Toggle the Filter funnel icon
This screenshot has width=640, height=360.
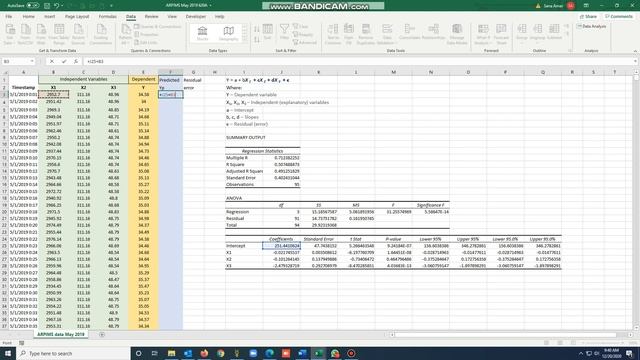point(284,32)
